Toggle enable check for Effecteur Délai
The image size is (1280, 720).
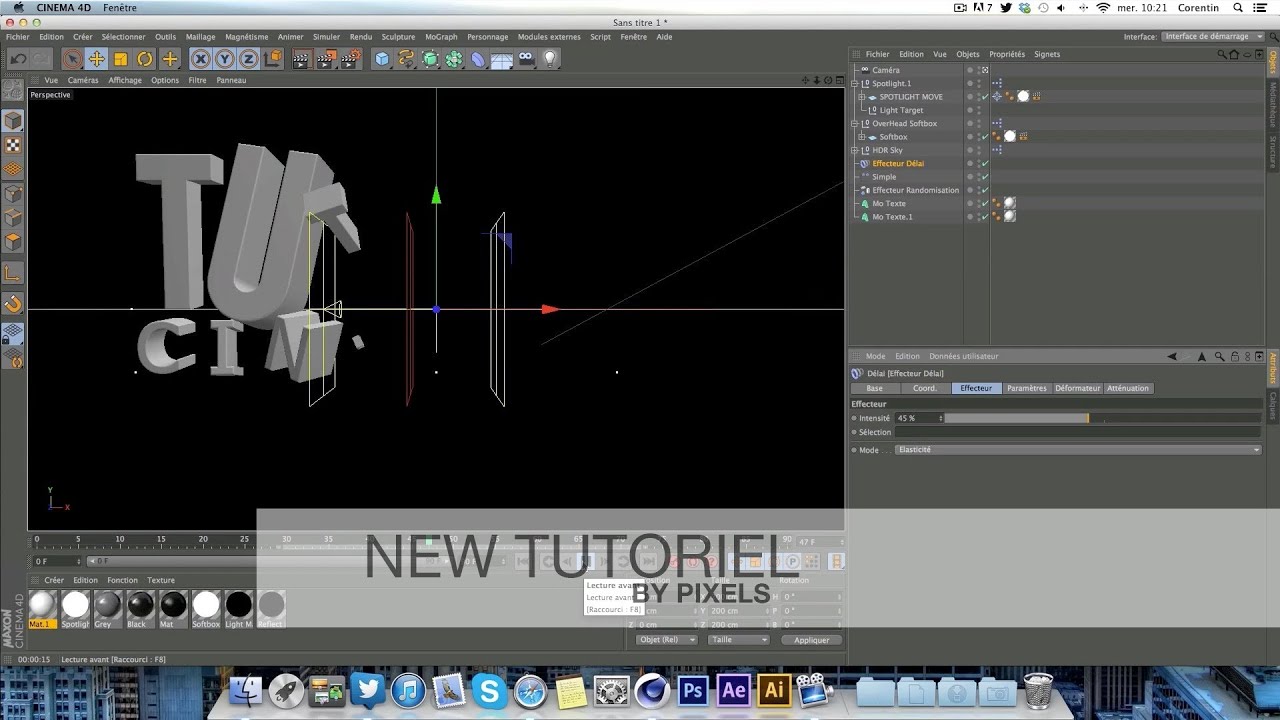pos(985,164)
